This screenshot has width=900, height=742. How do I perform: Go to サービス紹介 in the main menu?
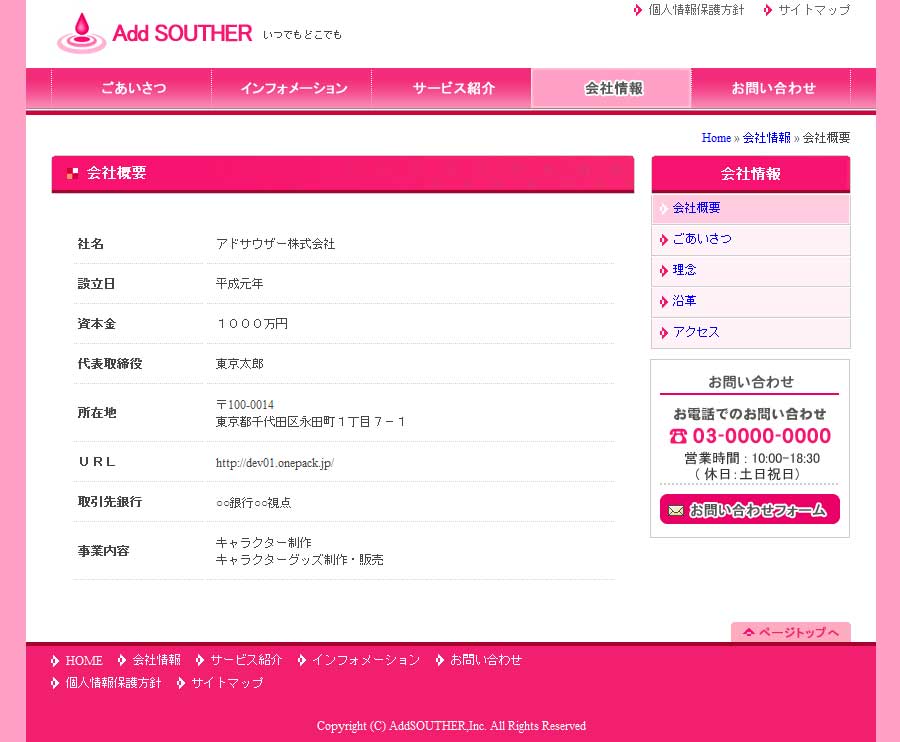point(452,88)
